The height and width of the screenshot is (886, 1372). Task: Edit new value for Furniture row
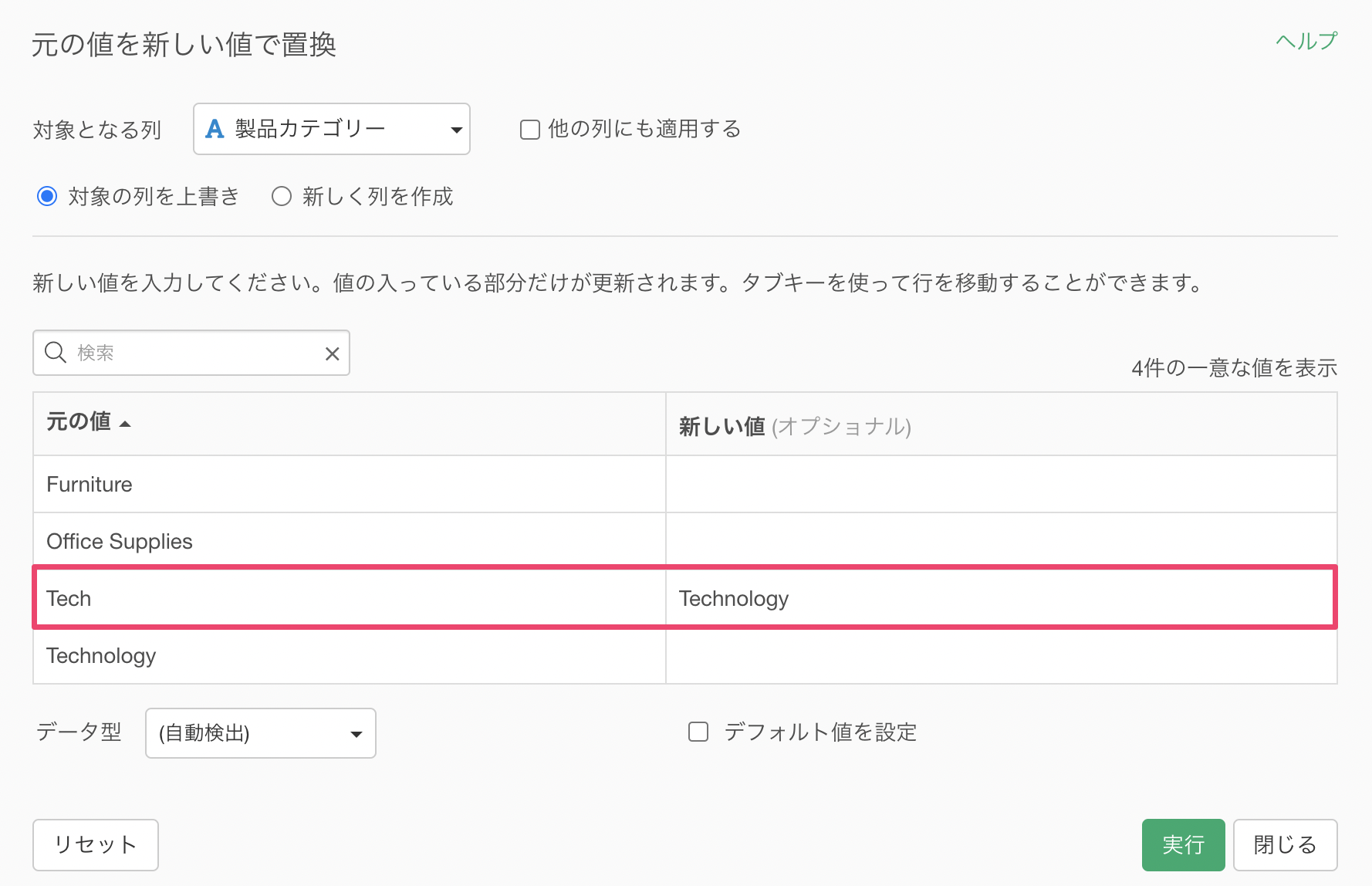tap(1001, 484)
